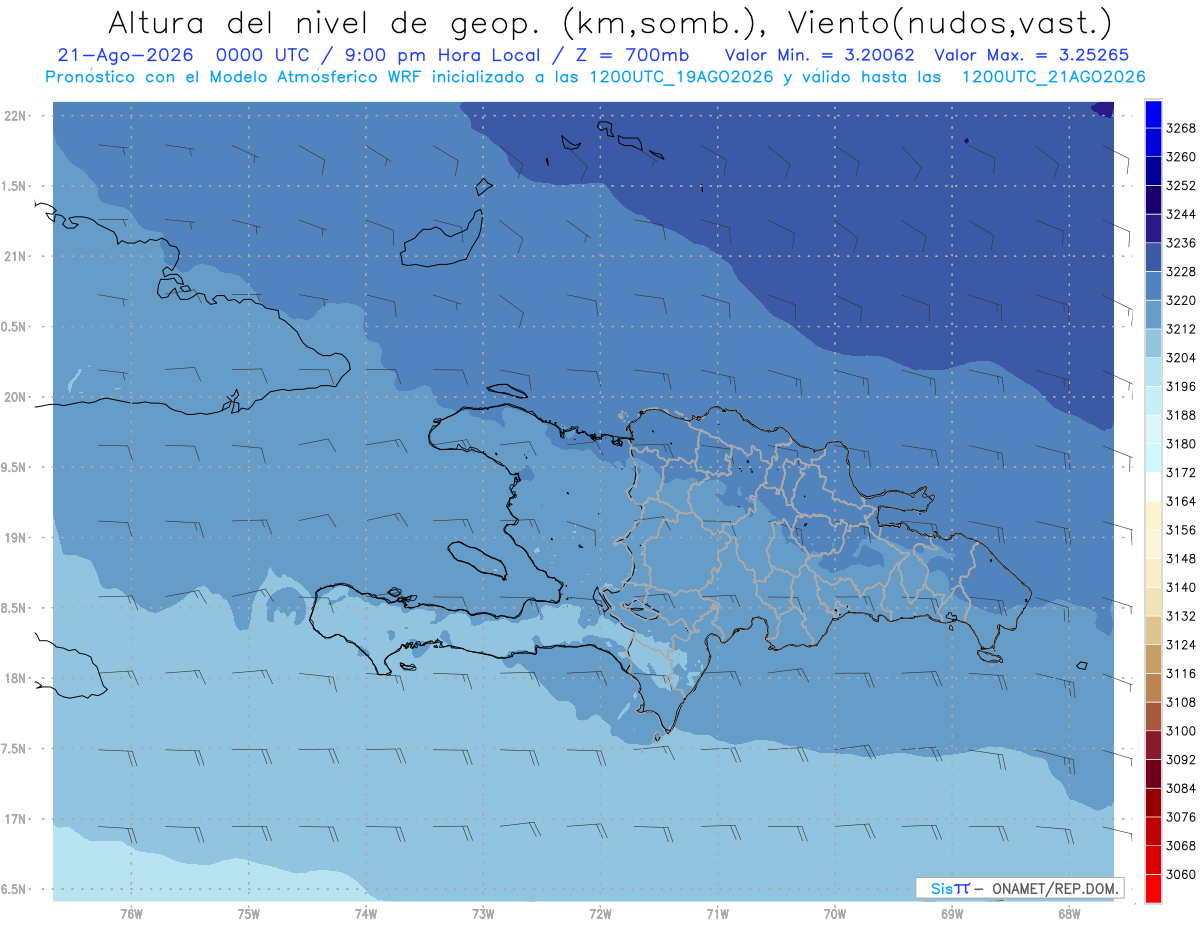
Task: Click the '6.5N' latitude label
Action: (x=15, y=890)
